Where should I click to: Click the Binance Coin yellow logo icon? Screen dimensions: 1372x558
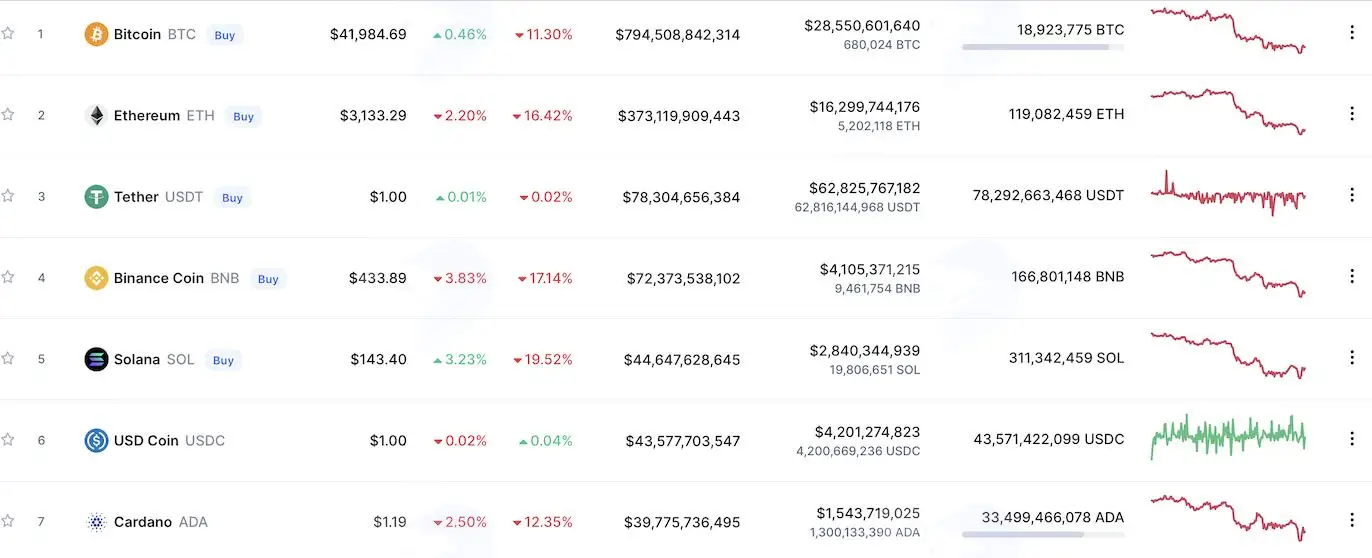96,278
